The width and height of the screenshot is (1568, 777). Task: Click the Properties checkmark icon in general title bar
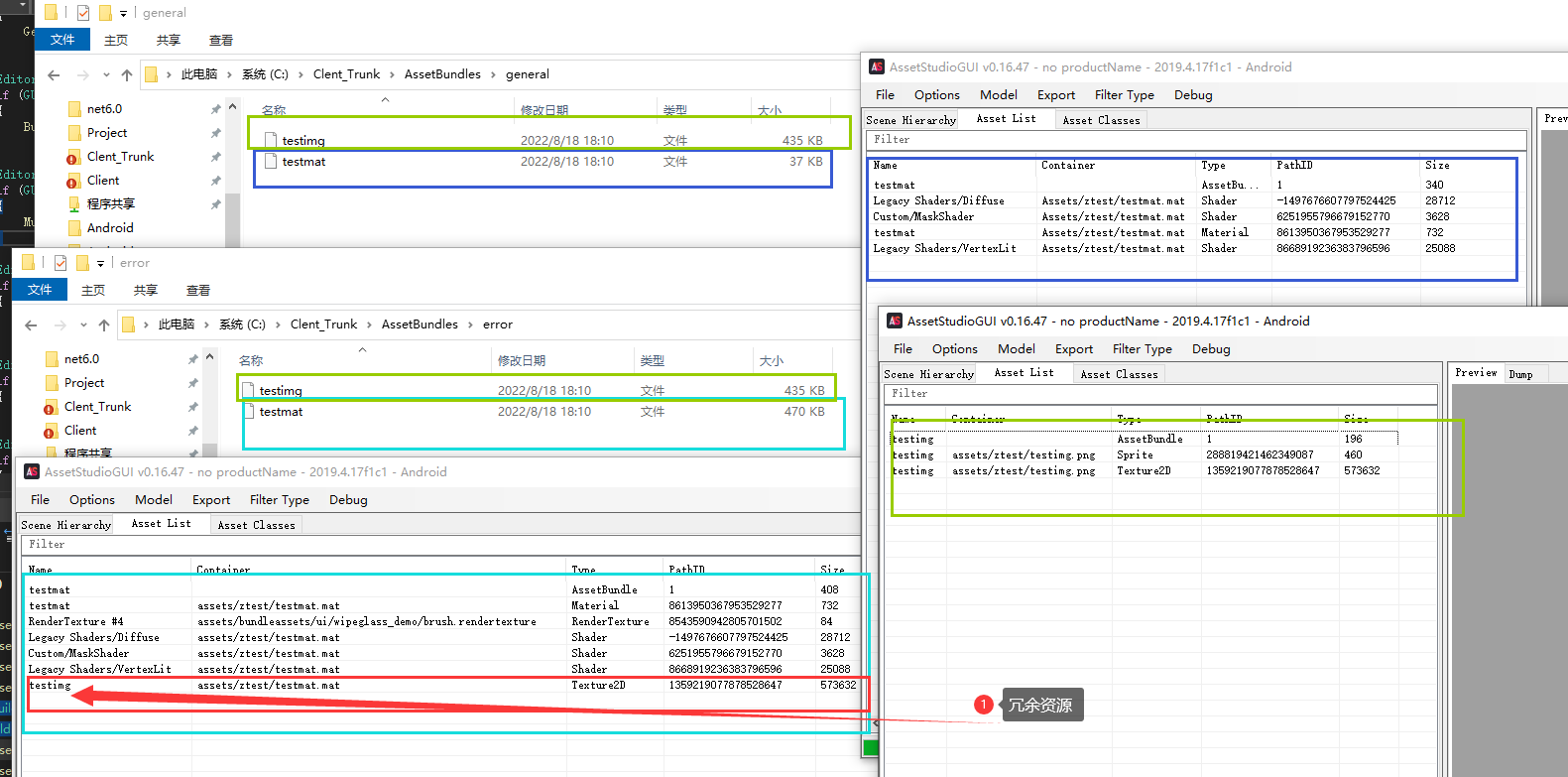tap(83, 13)
